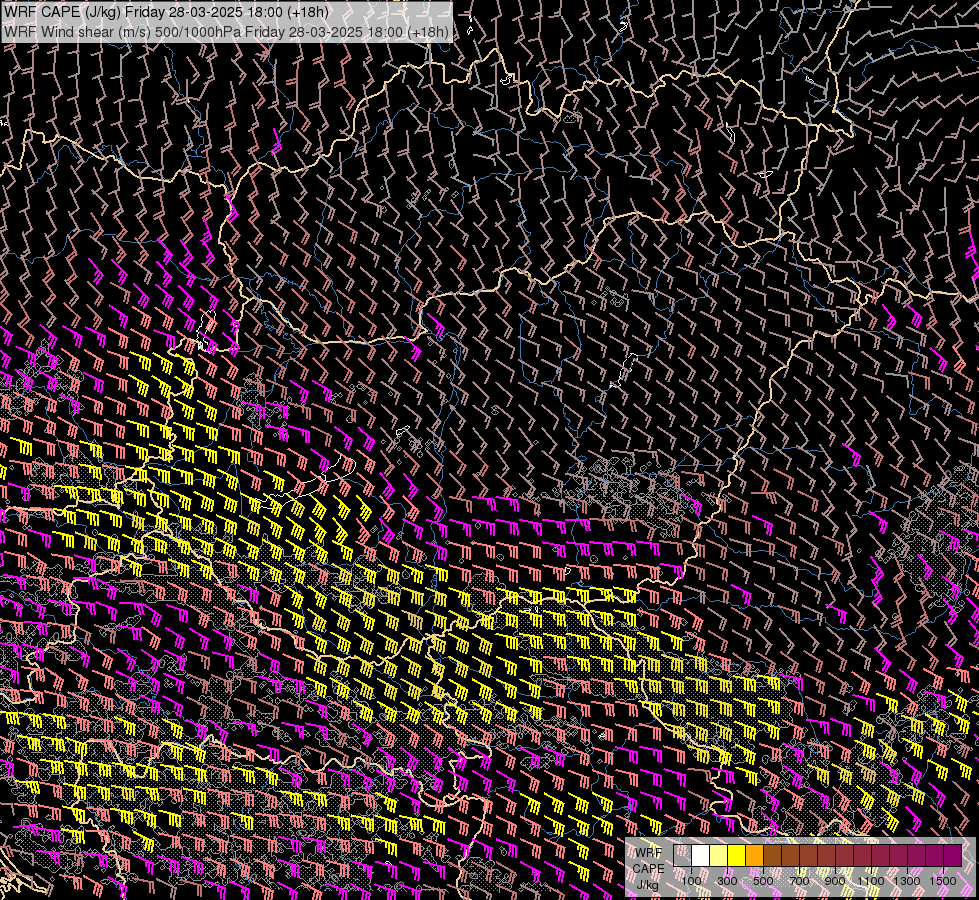Select the orange CAPE legend swatch

[x=754, y=855]
